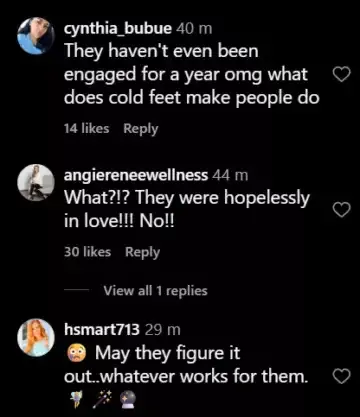Like cynthia_bubue's comment with the heart
The image size is (360, 417).
[342, 75]
